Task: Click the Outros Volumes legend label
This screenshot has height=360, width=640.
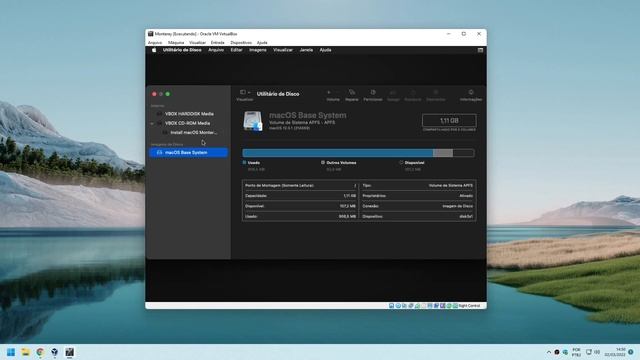Action: [x=341, y=162]
